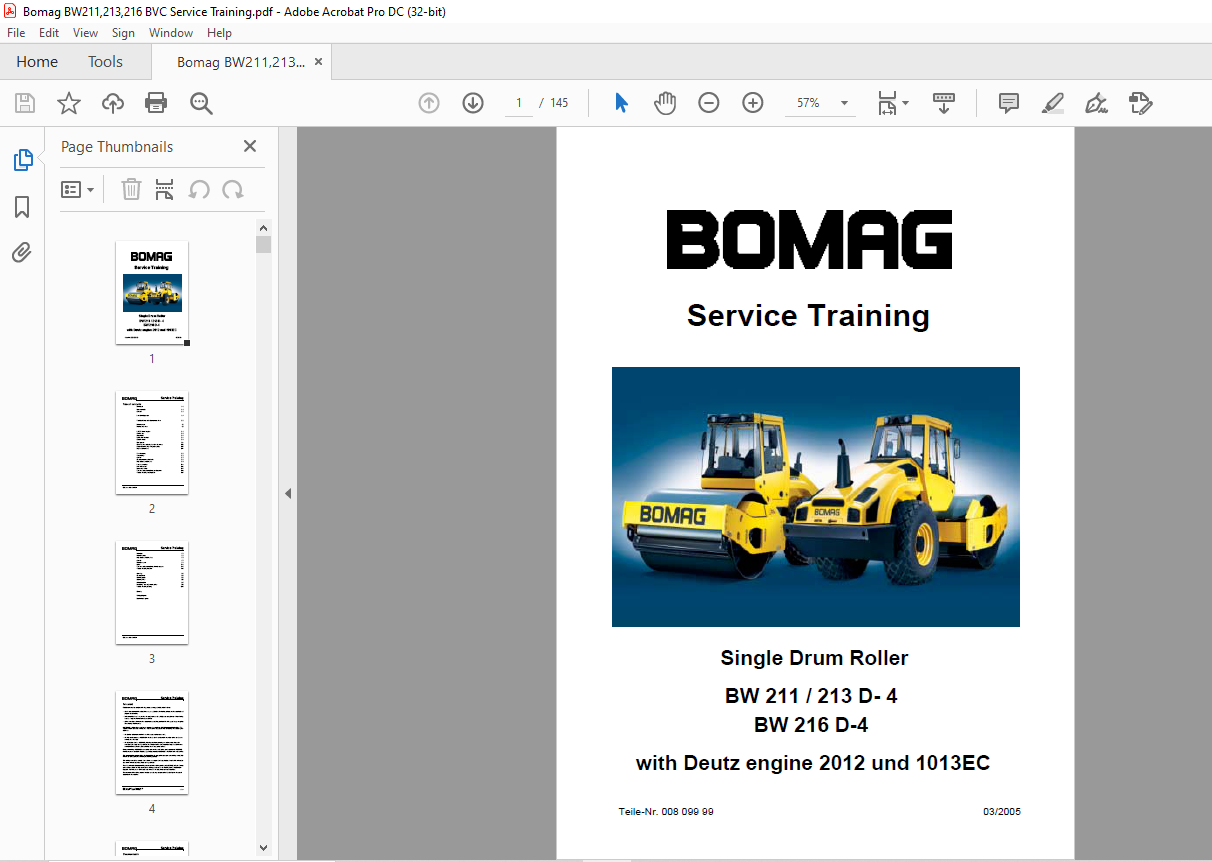Select page 4 thumbnail
Viewport: 1212px width, 862px height.
point(152,742)
